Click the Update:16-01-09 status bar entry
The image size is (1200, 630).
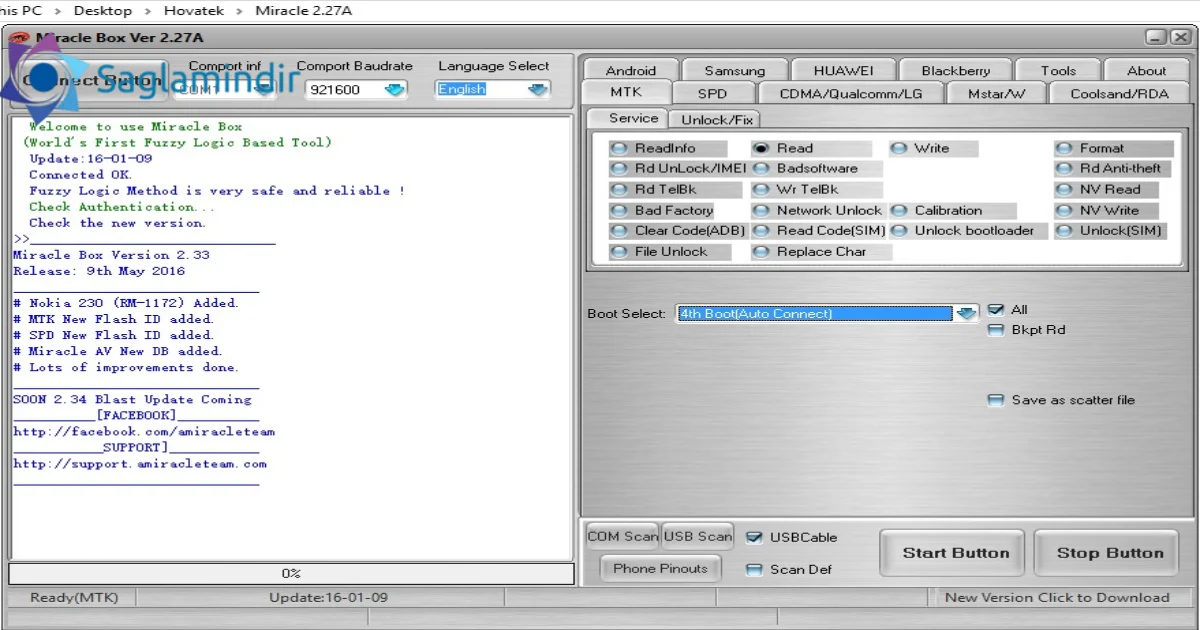click(328, 598)
